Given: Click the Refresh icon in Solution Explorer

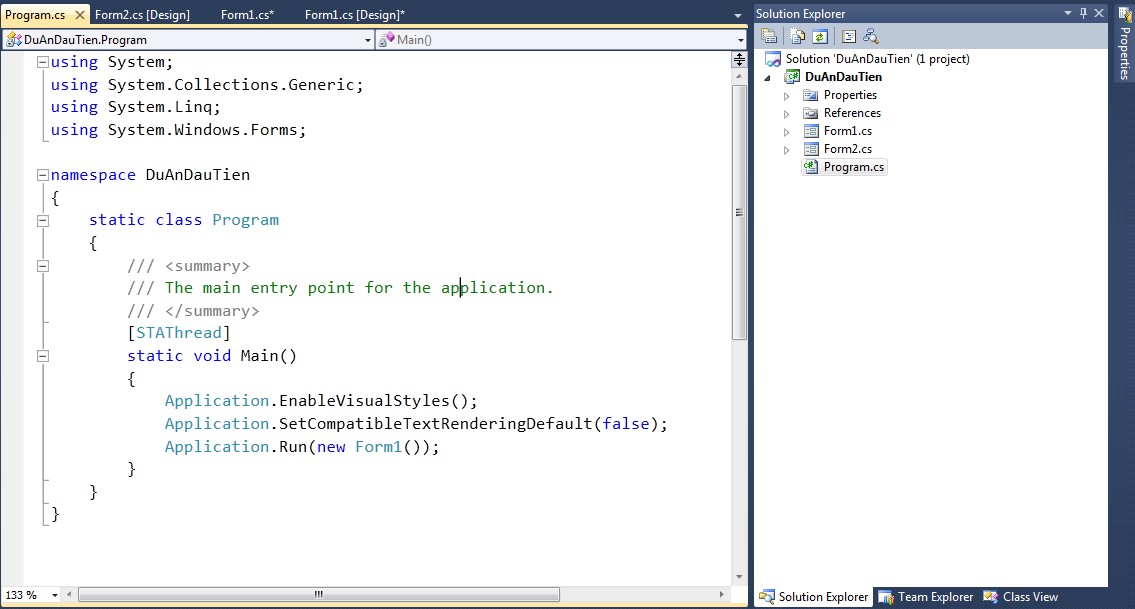Looking at the screenshot, I should tap(820, 36).
